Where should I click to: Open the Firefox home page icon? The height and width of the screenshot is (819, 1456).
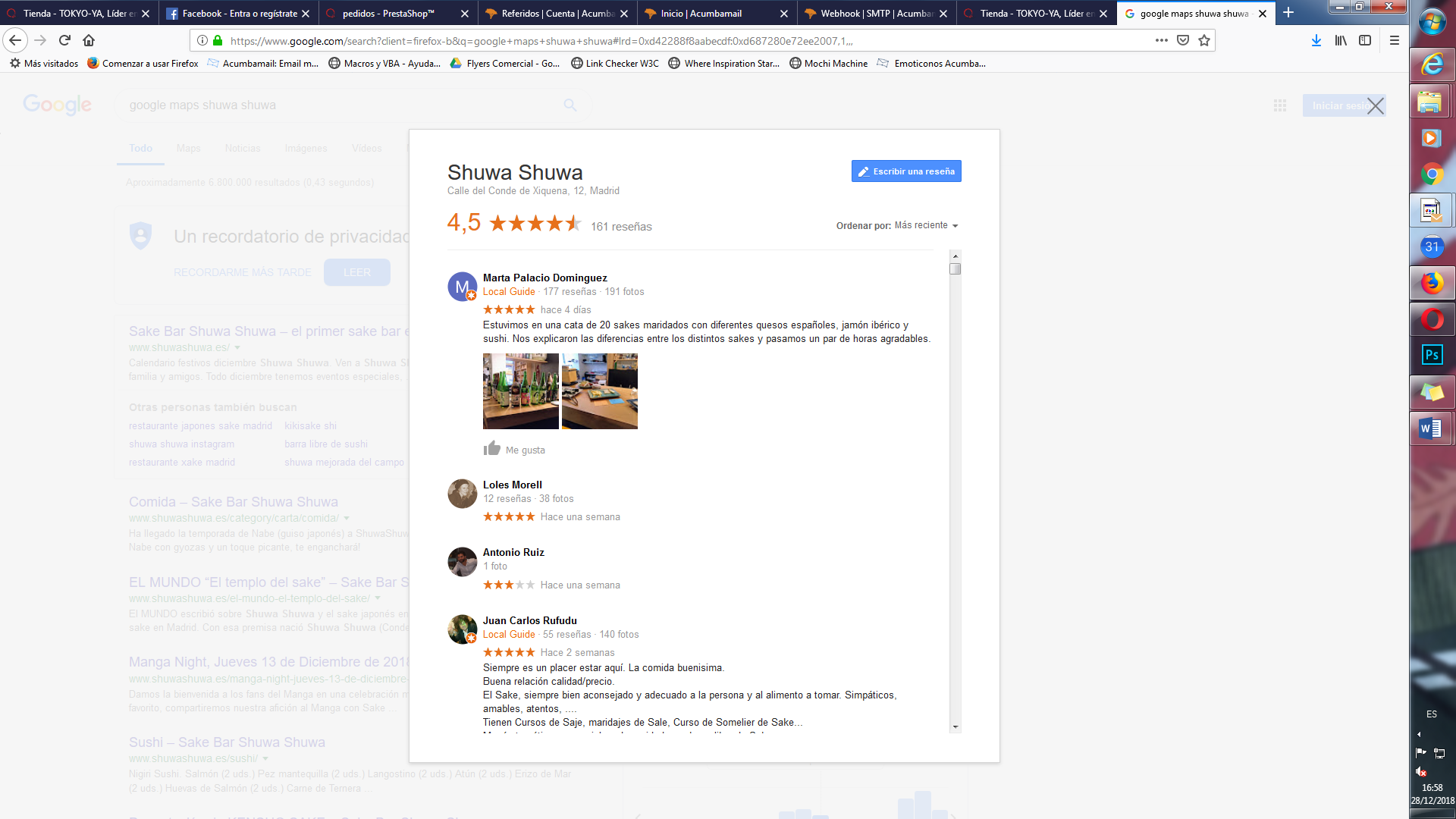click(89, 40)
